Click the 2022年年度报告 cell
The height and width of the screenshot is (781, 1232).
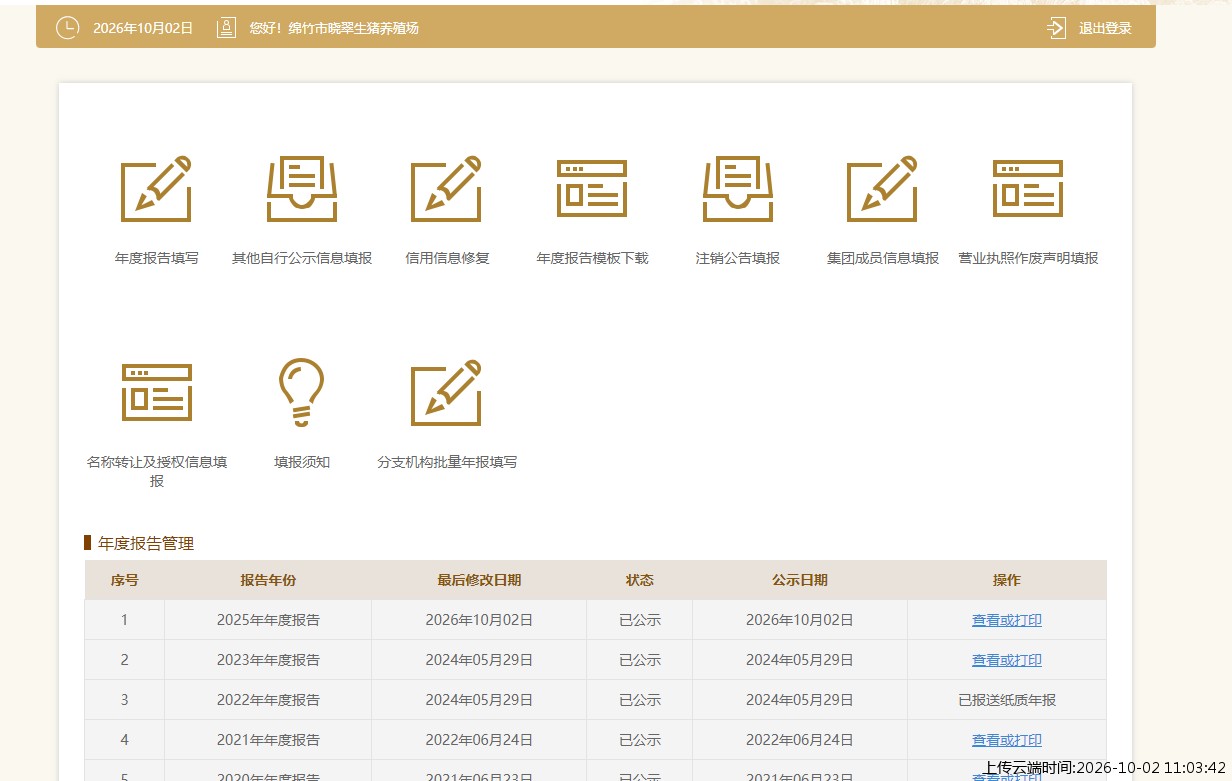[268, 700]
